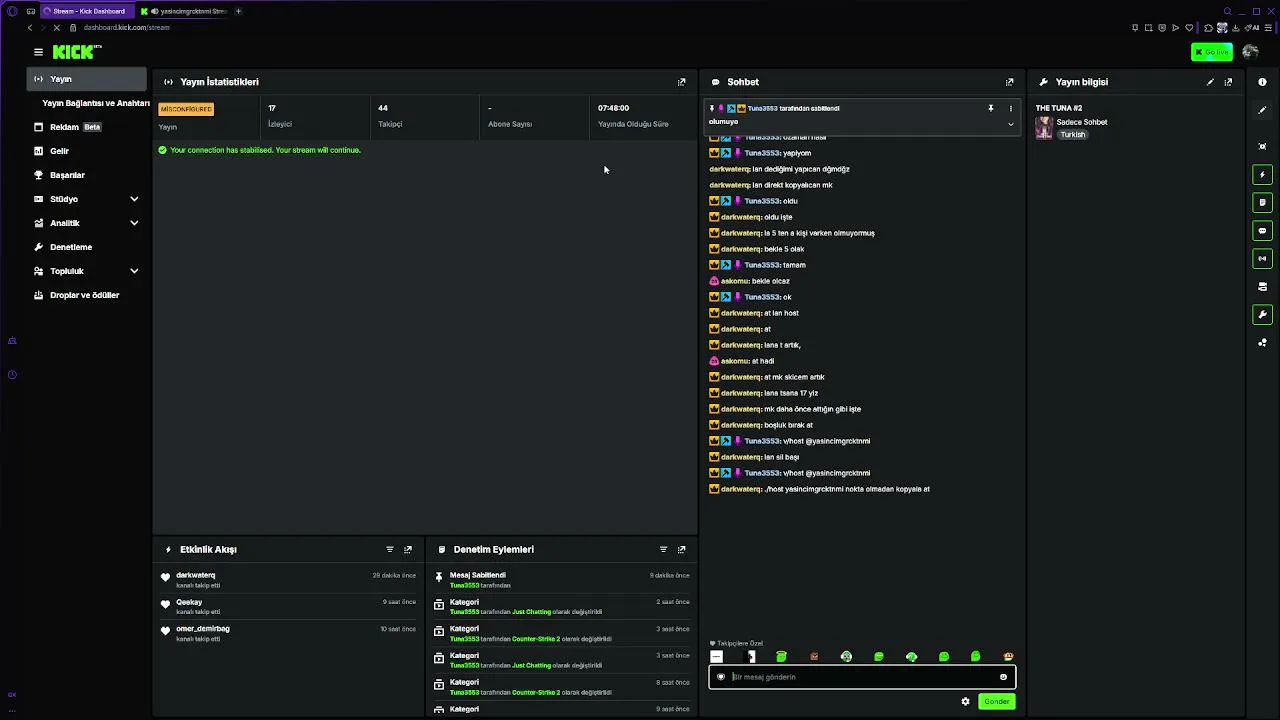Viewport: 1280px width, 720px height.
Task: Click the green Go live button
Action: 1212,52
